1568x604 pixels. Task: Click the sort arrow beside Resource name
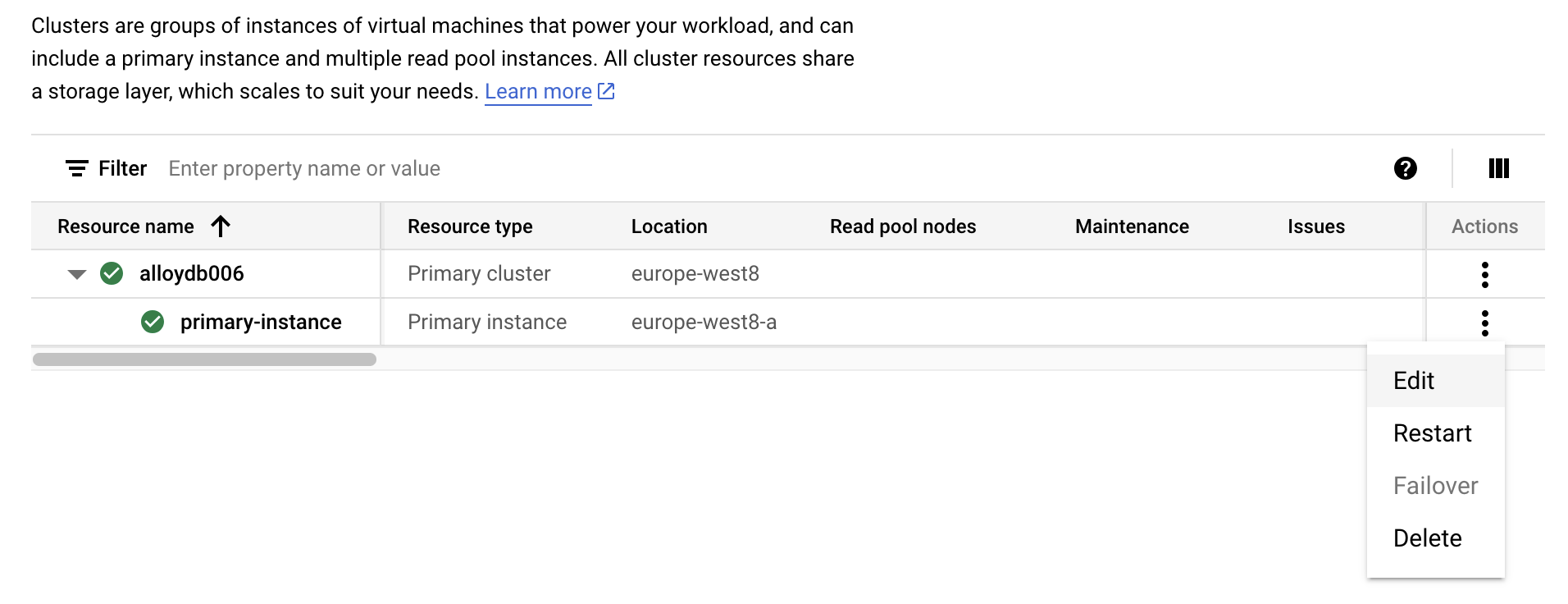[221, 226]
